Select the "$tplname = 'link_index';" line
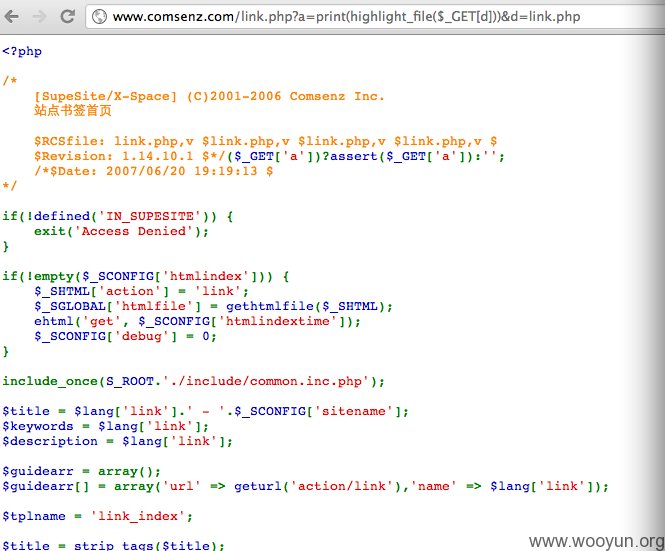This screenshot has width=665, height=551. click(x=98, y=516)
